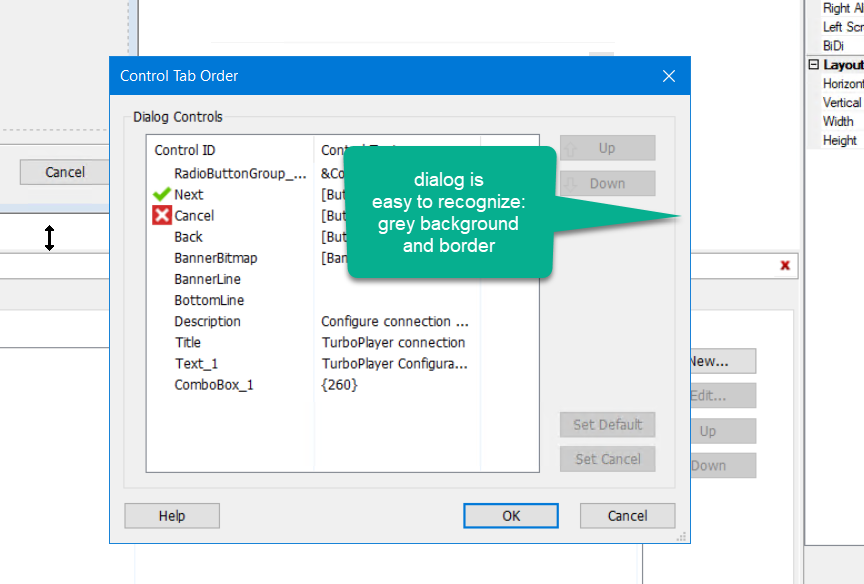Select the ComboBox_1 control row

[214, 384]
